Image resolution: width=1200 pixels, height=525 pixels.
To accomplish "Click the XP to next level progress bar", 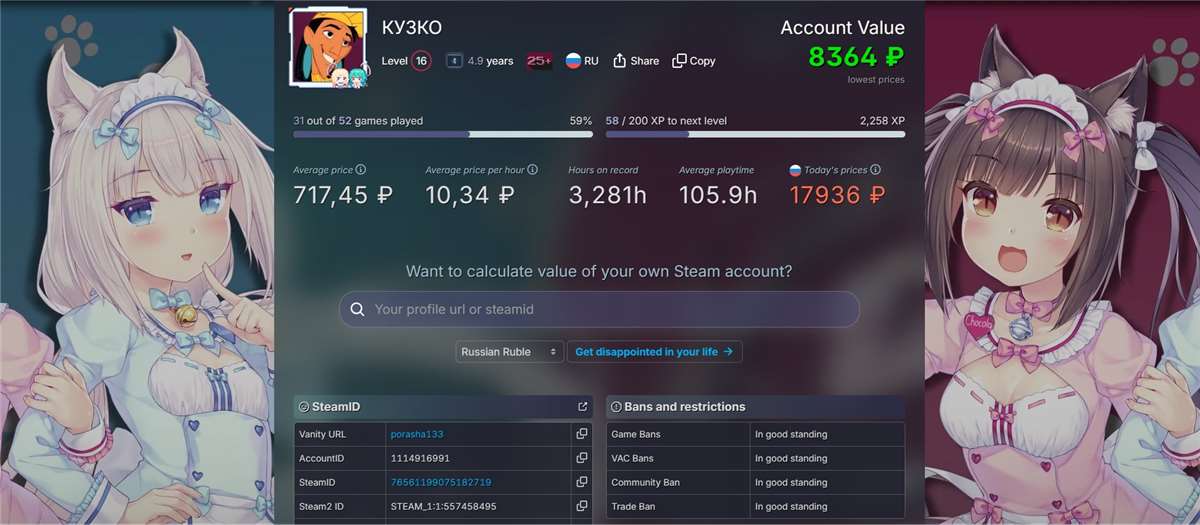I will point(755,134).
